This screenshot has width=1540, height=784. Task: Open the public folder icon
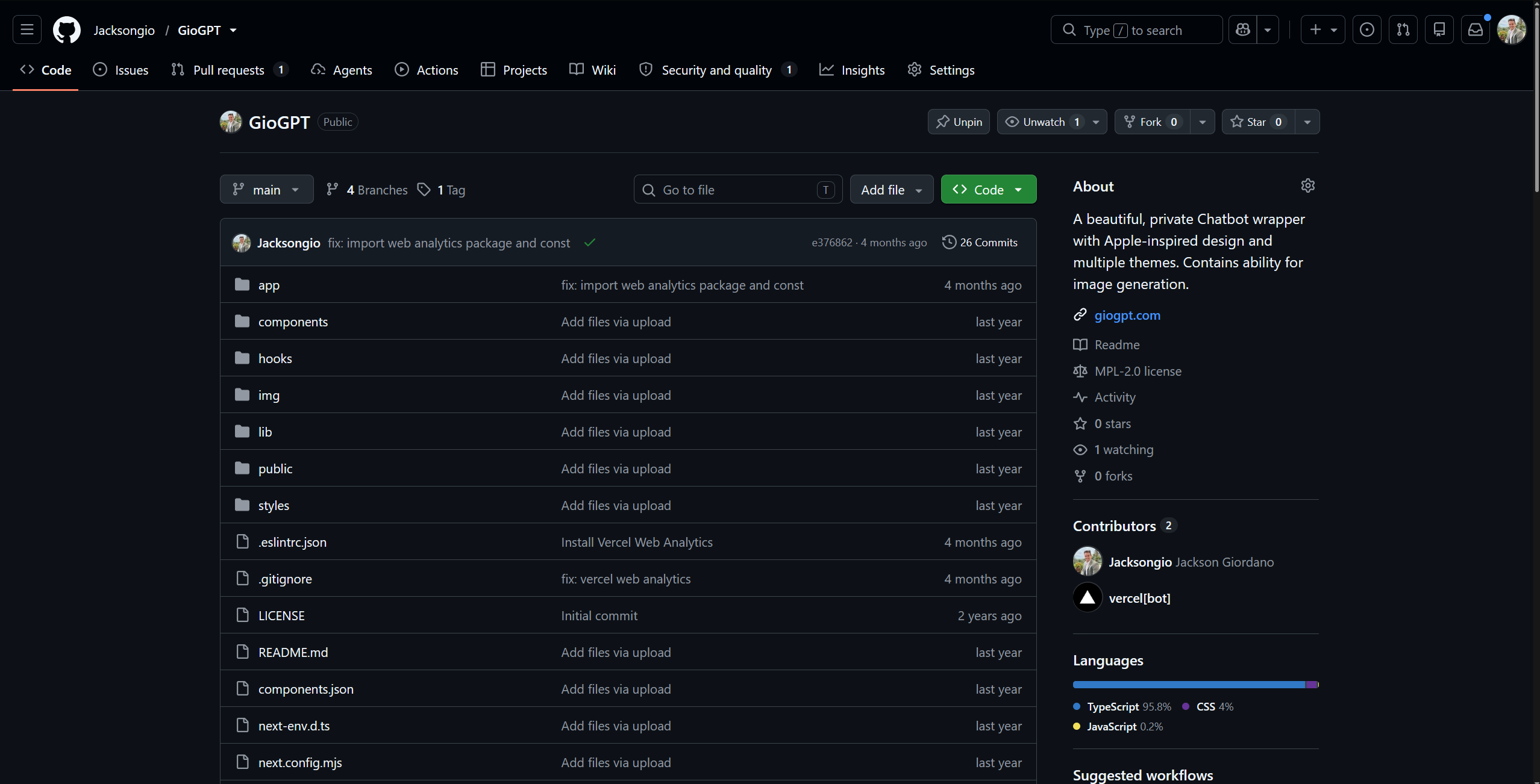pyautogui.click(x=242, y=468)
